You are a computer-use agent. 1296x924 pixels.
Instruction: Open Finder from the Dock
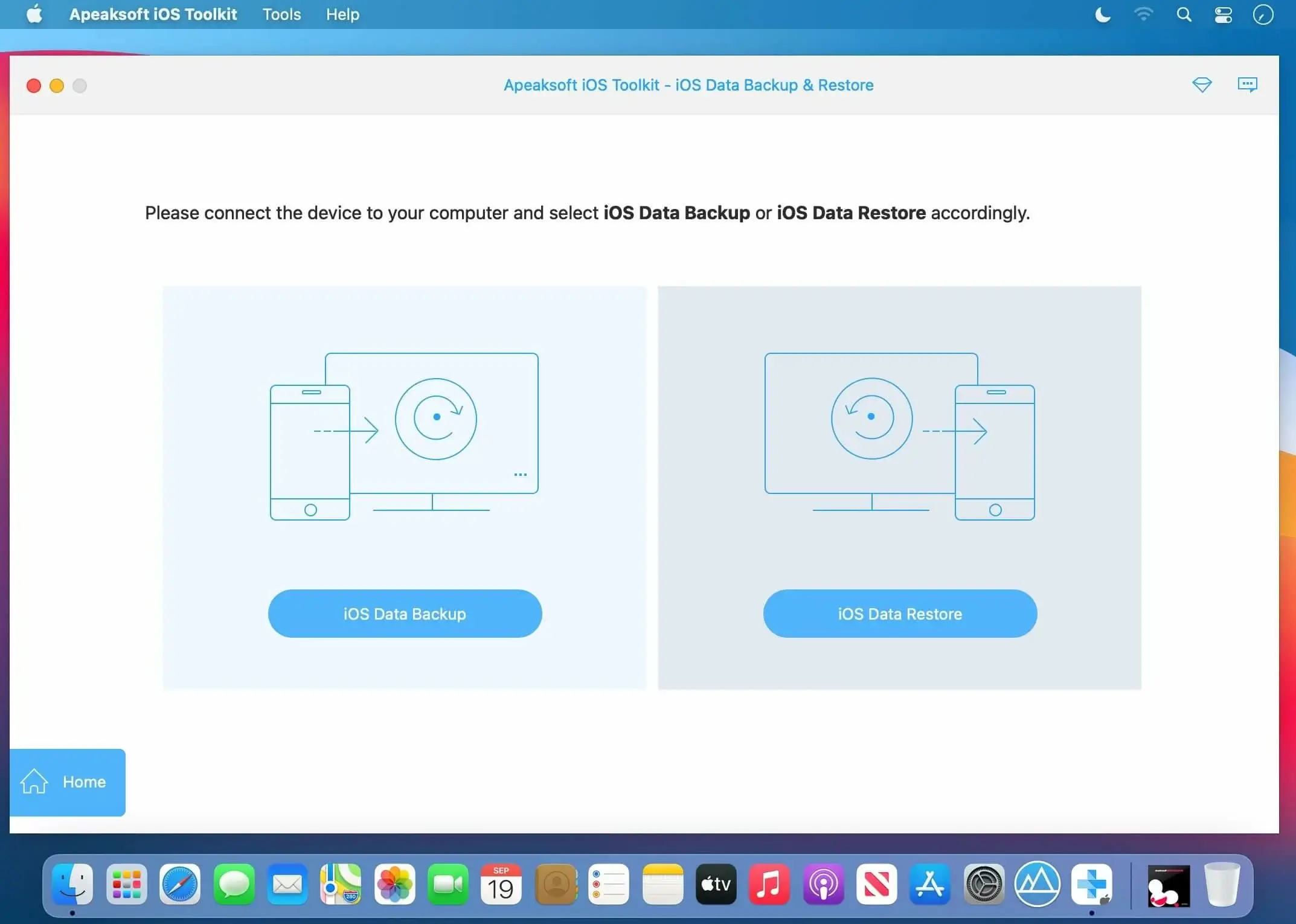pos(72,885)
